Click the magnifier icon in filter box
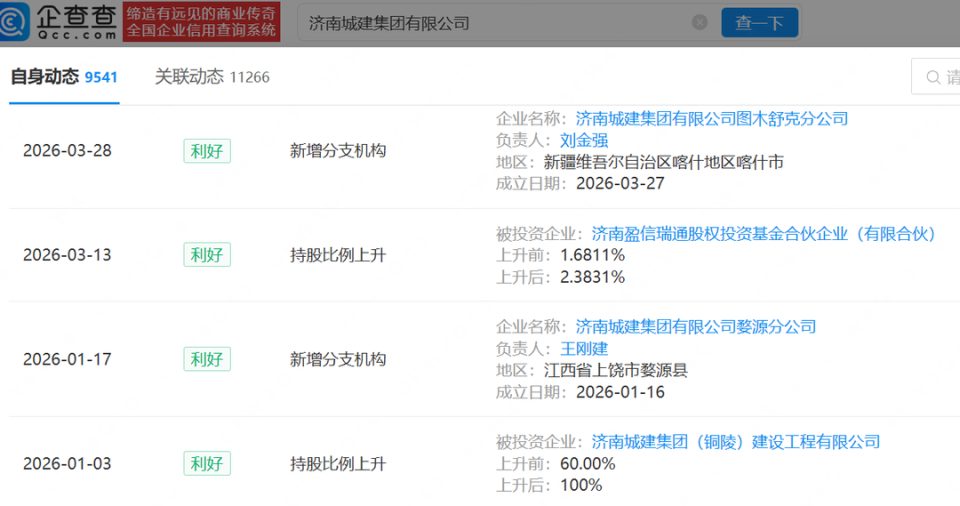This screenshot has height=506, width=960. (x=933, y=77)
